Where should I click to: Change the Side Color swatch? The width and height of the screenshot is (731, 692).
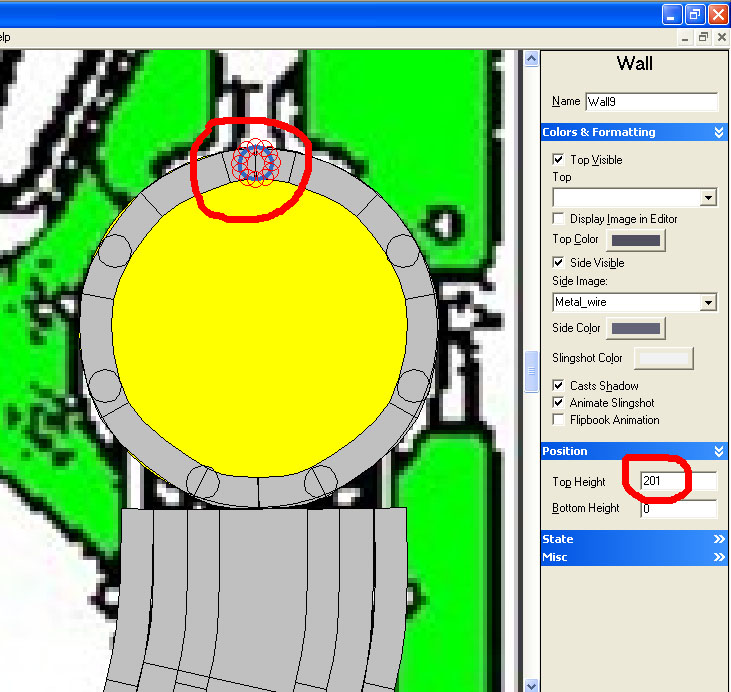(x=636, y=329)
